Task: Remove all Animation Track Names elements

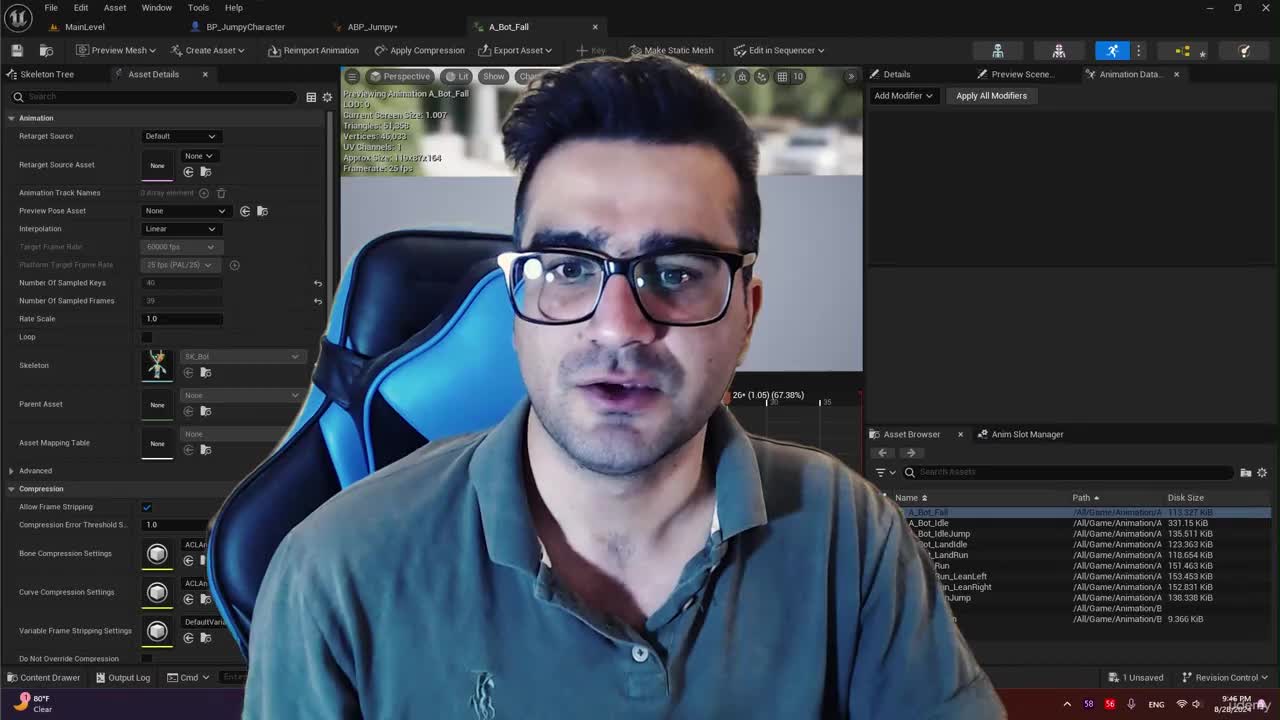Action: coord(221,193)
